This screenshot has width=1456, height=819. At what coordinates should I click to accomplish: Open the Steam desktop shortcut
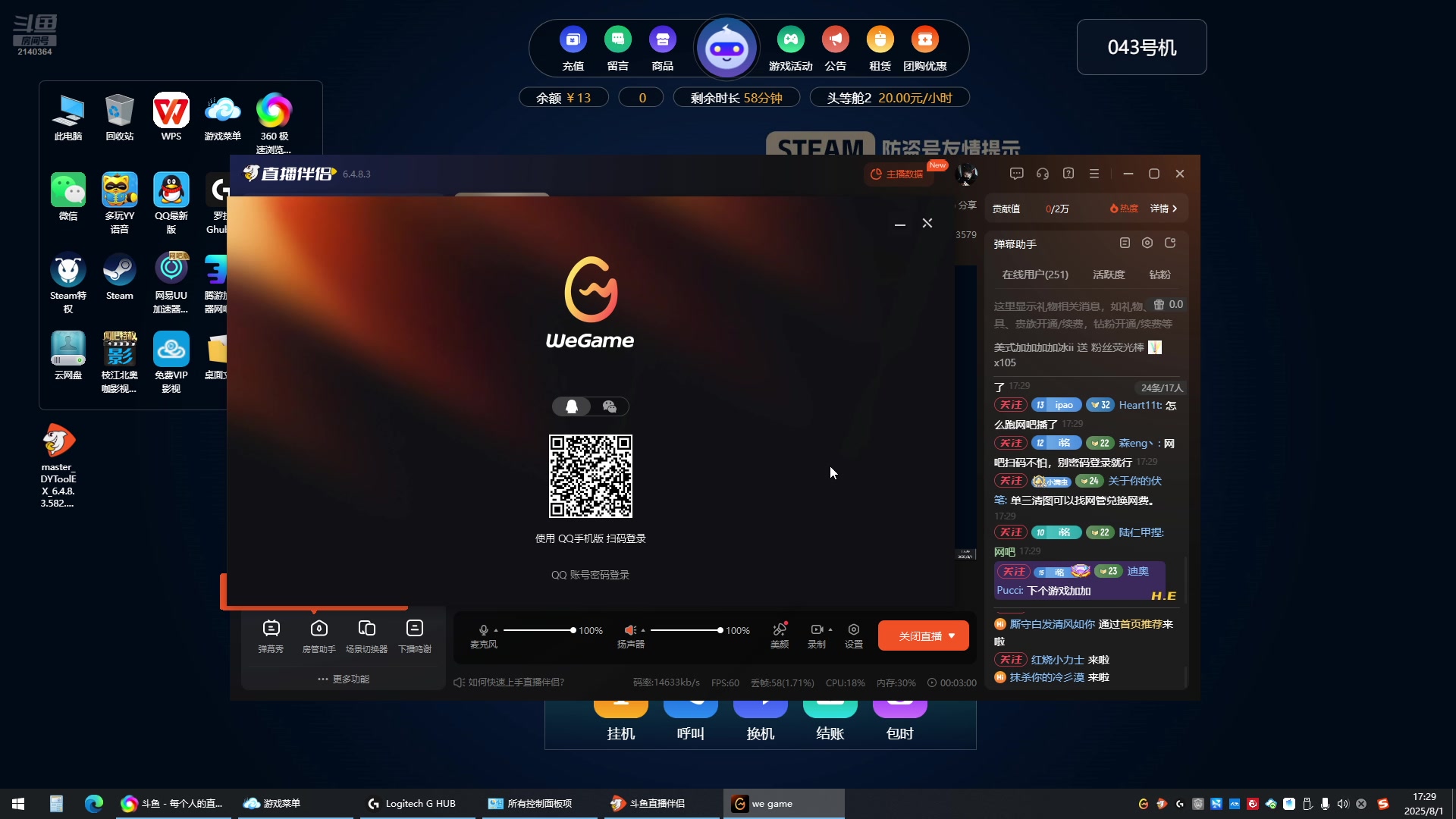(120, 277)
